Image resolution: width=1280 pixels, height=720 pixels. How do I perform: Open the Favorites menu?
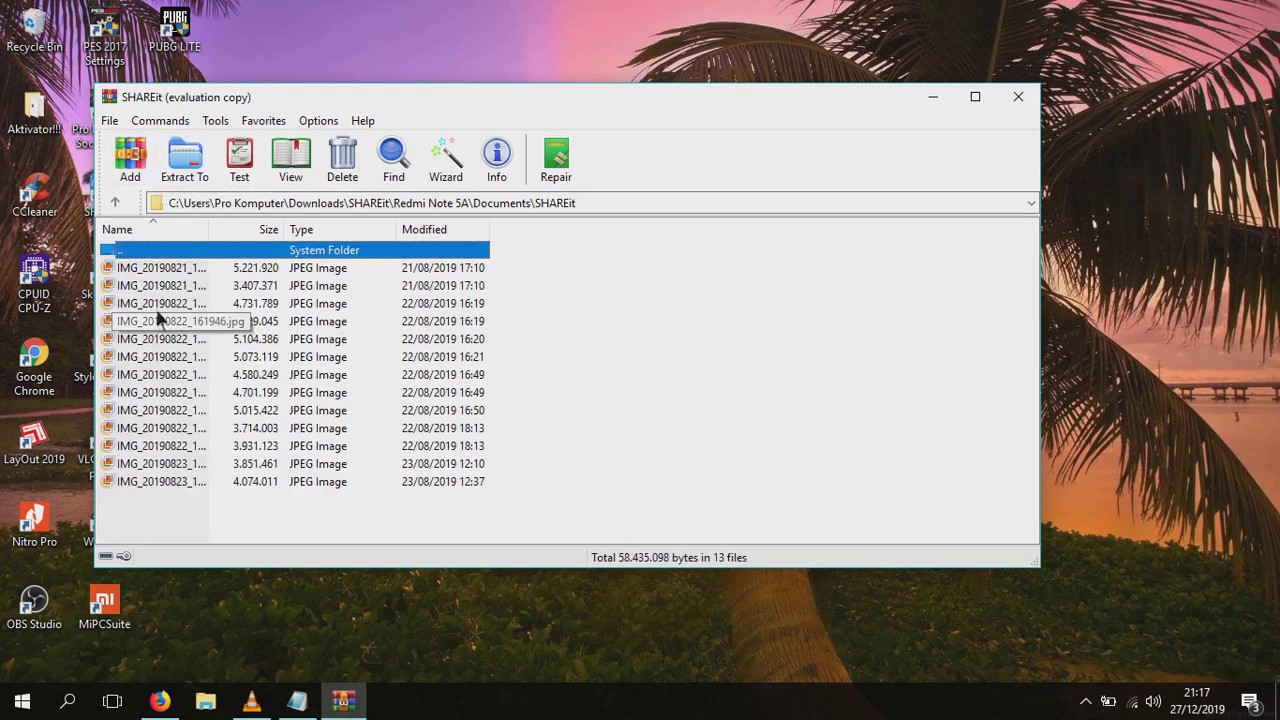point(263,121)
